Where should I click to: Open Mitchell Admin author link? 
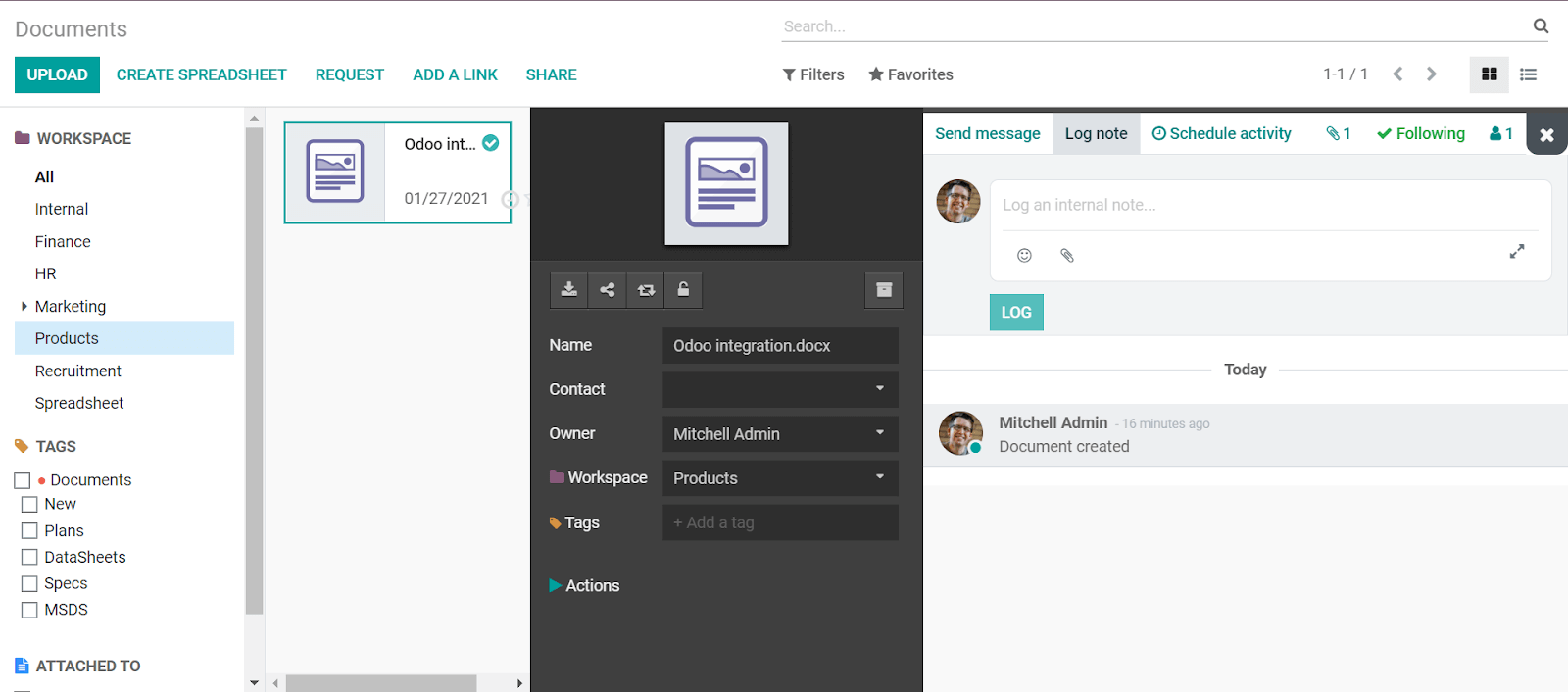pyautogui.click(x=1053, y=422)
